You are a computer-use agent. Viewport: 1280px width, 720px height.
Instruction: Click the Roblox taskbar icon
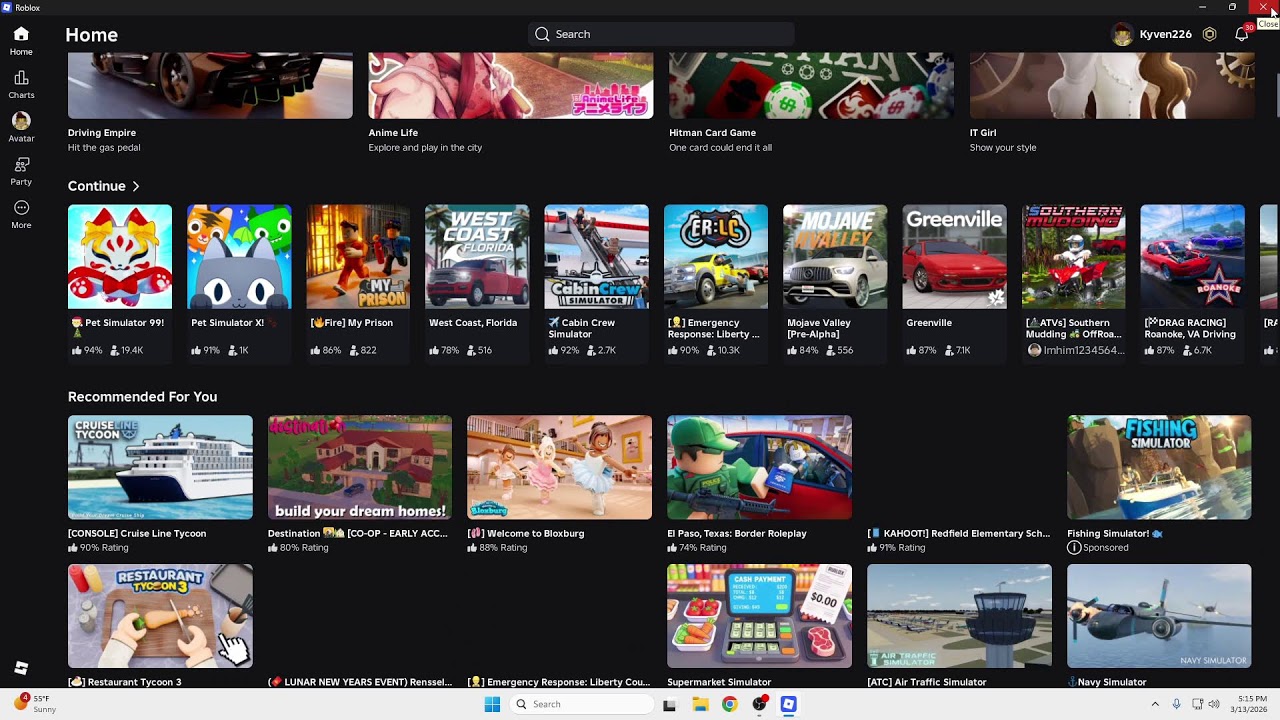tap(789, 704)
